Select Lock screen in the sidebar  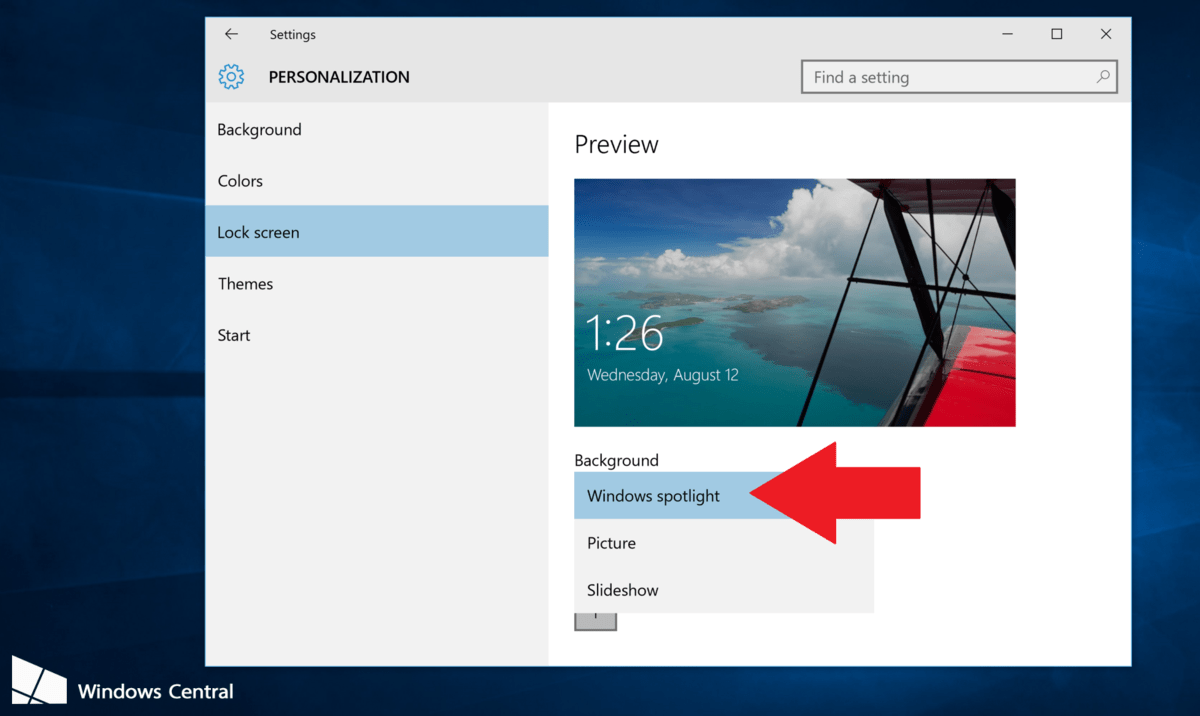(x=258, y=232)
